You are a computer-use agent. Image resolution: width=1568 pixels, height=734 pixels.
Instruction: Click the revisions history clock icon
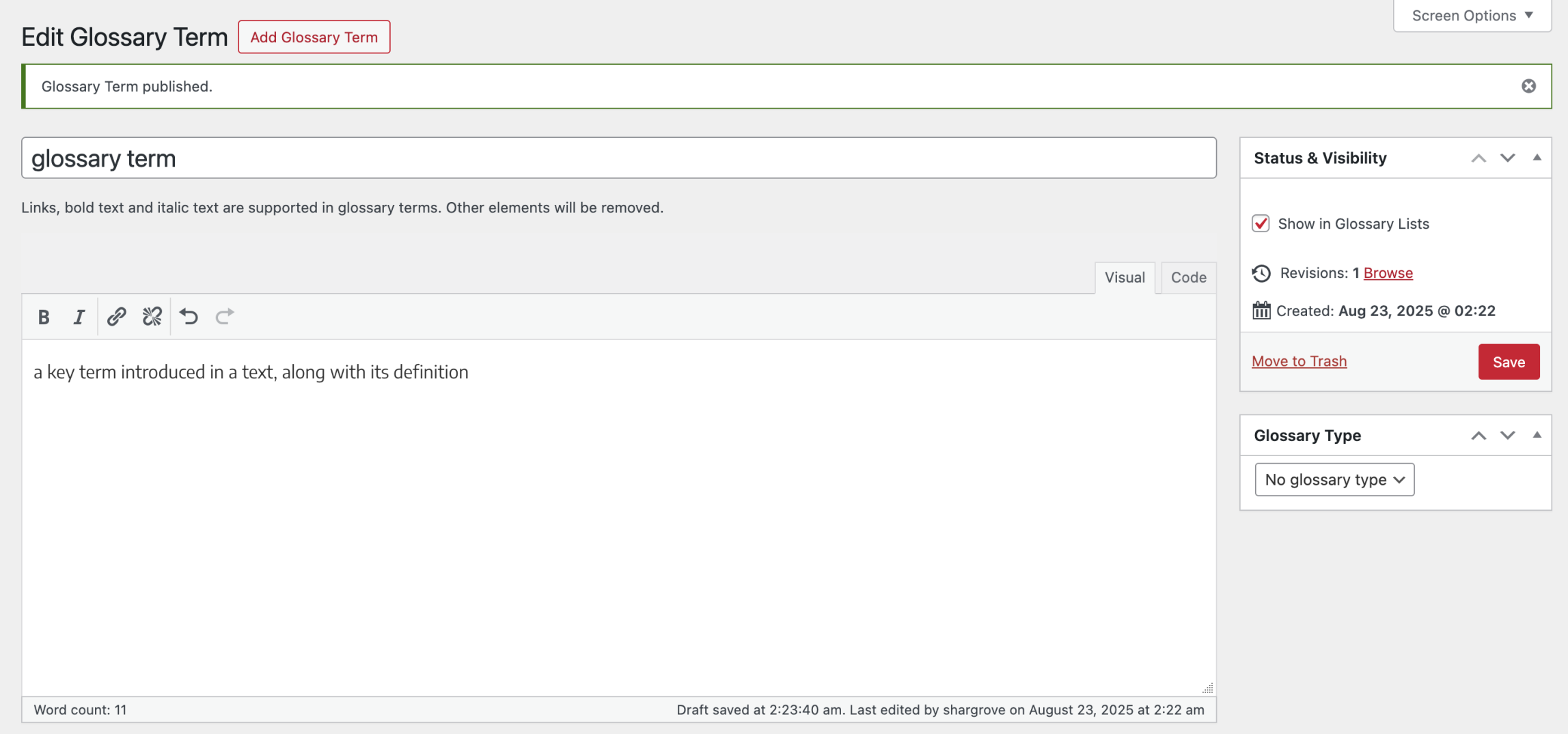[x=1261, y=273]
